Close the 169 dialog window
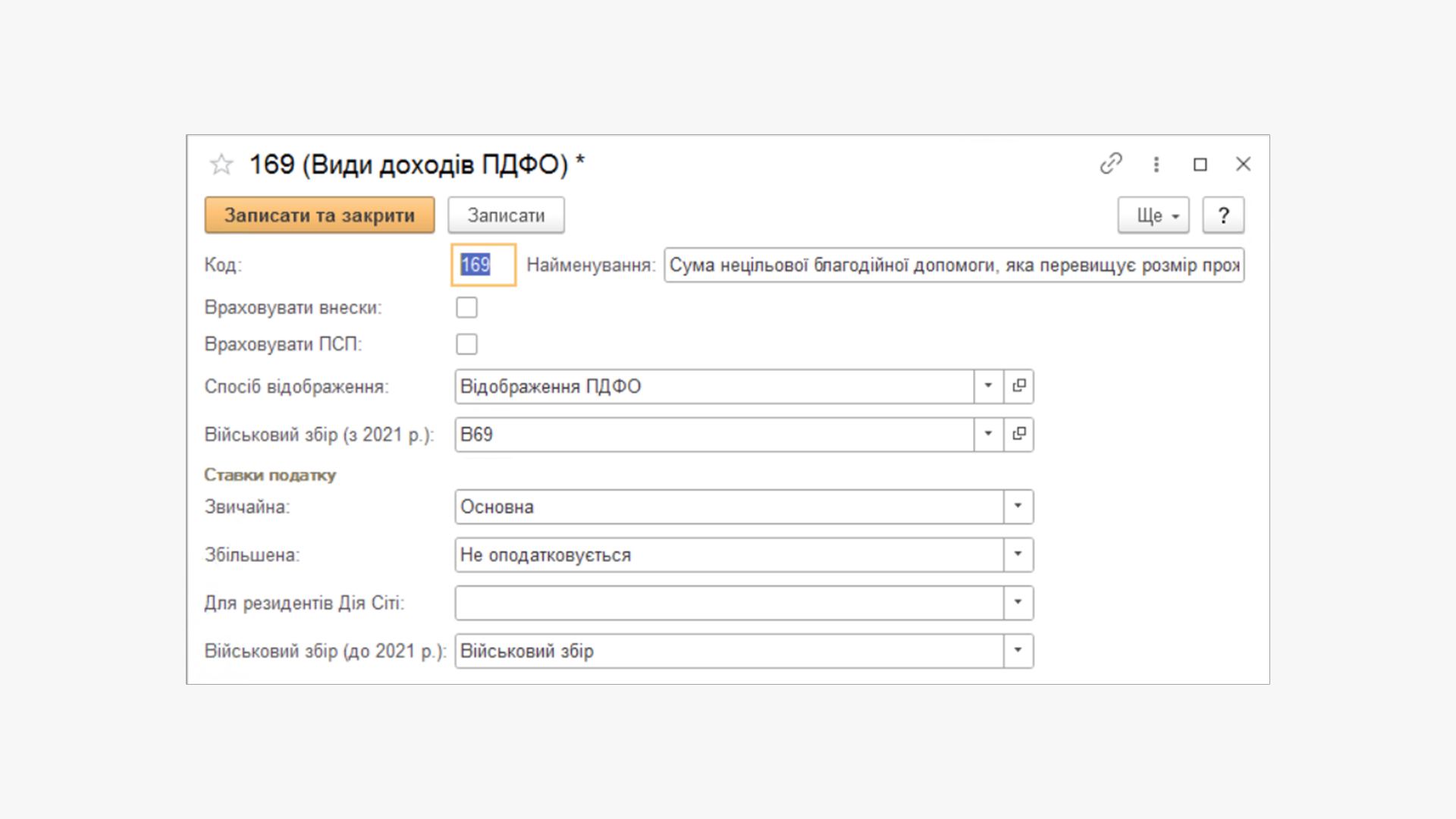The width and height of the screenshot is (1456, 819). point(1243,164)
